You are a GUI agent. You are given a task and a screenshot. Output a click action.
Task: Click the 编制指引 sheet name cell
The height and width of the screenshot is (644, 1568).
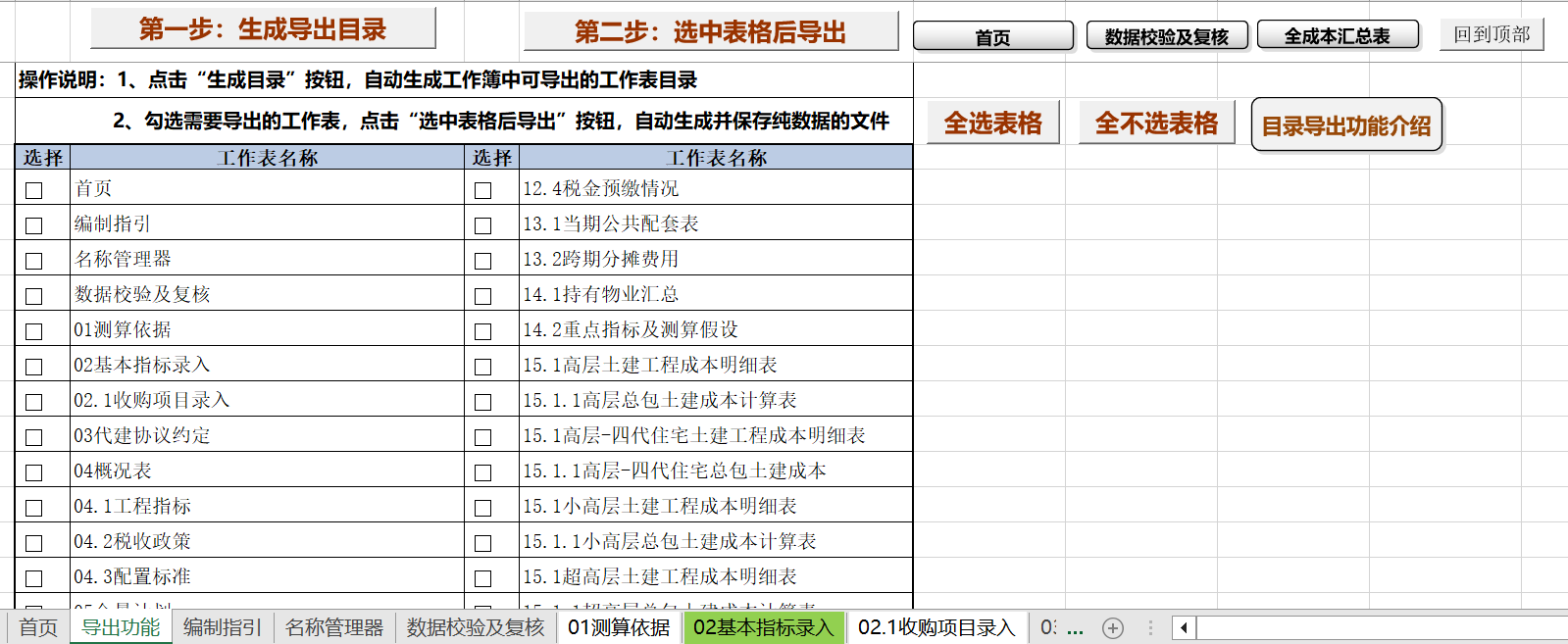point(267,223)
